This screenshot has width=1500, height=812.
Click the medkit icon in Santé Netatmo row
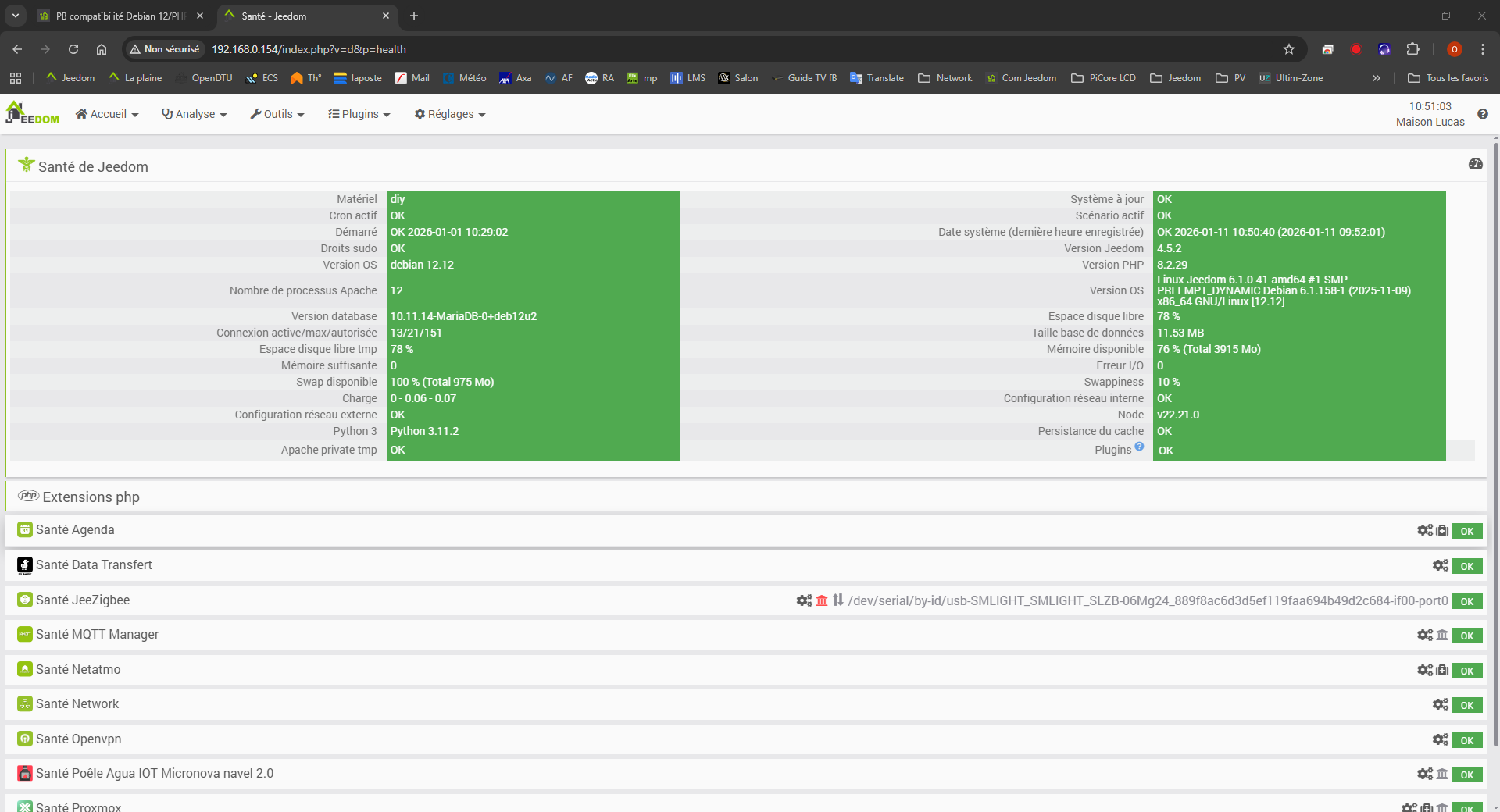click(1442, 670)
